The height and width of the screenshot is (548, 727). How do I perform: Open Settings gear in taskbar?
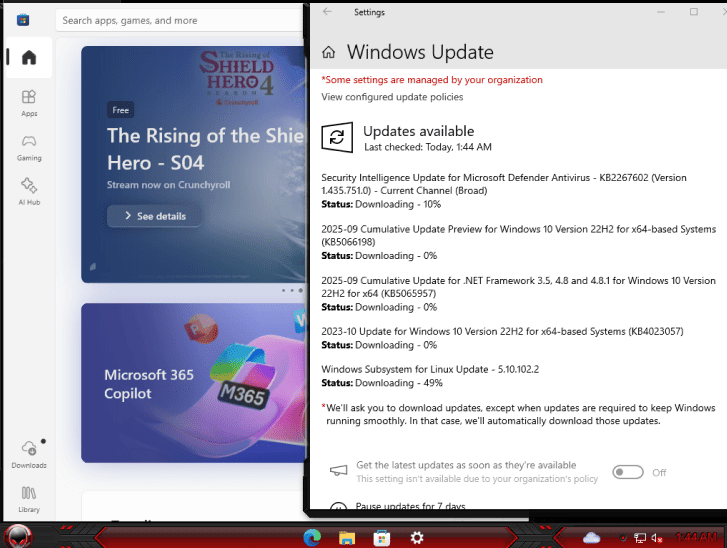[417, 538]
